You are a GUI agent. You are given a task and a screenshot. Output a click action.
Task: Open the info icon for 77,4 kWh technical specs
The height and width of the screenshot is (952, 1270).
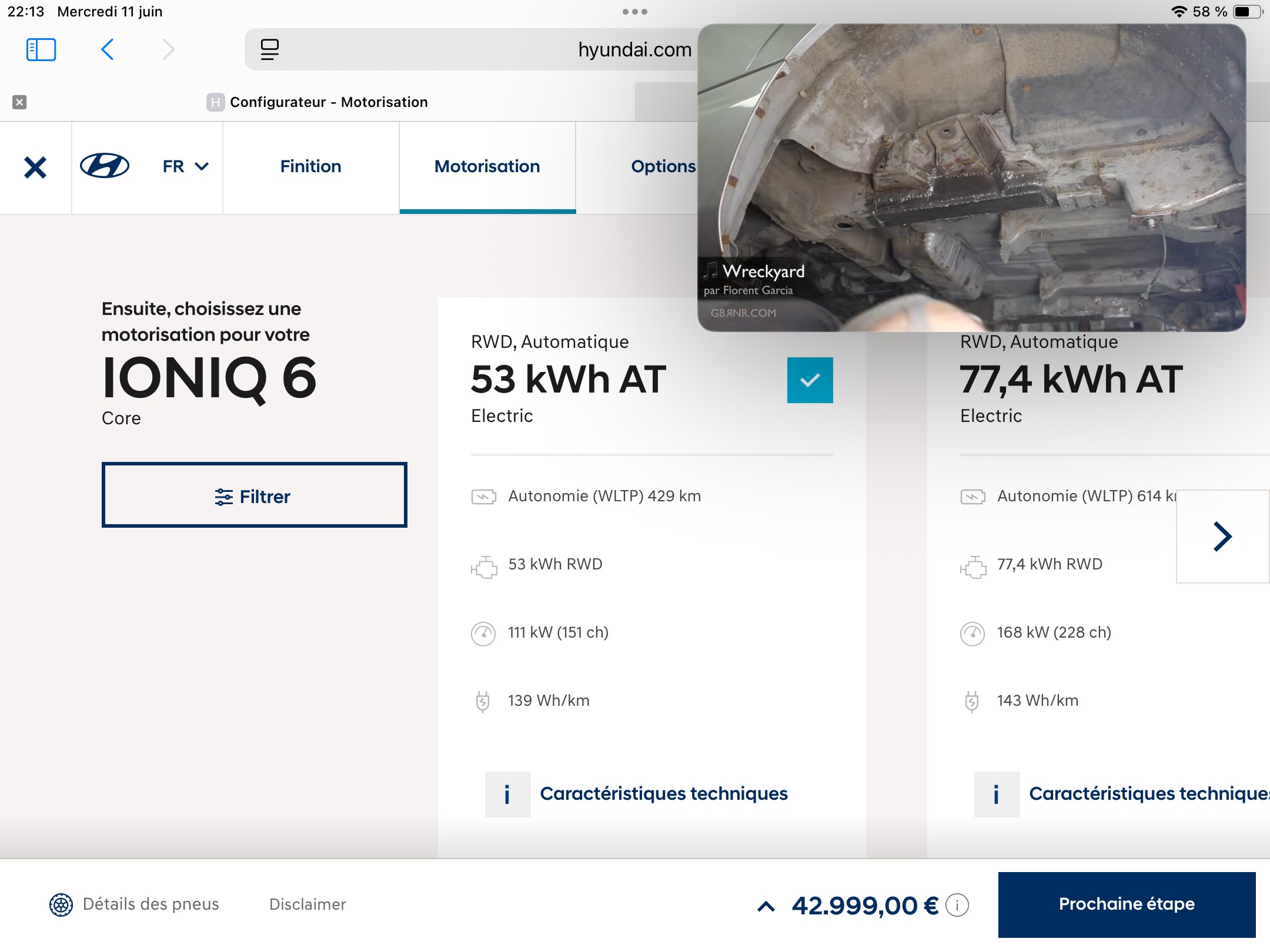pos(997,795)
